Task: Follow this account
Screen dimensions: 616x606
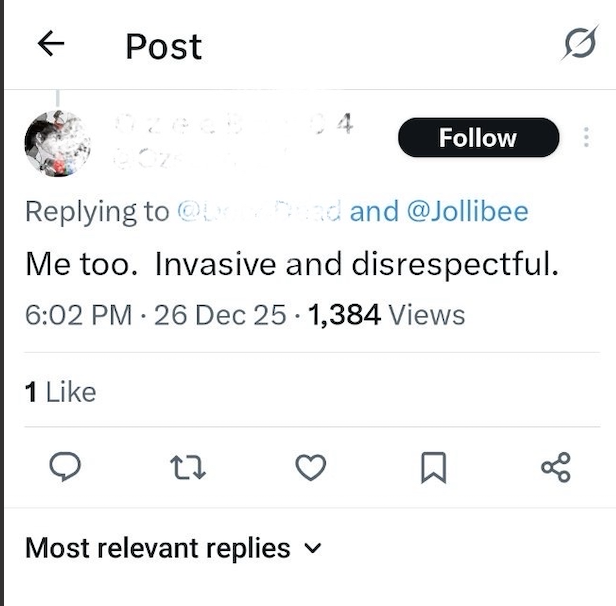Action: point(478,138)
